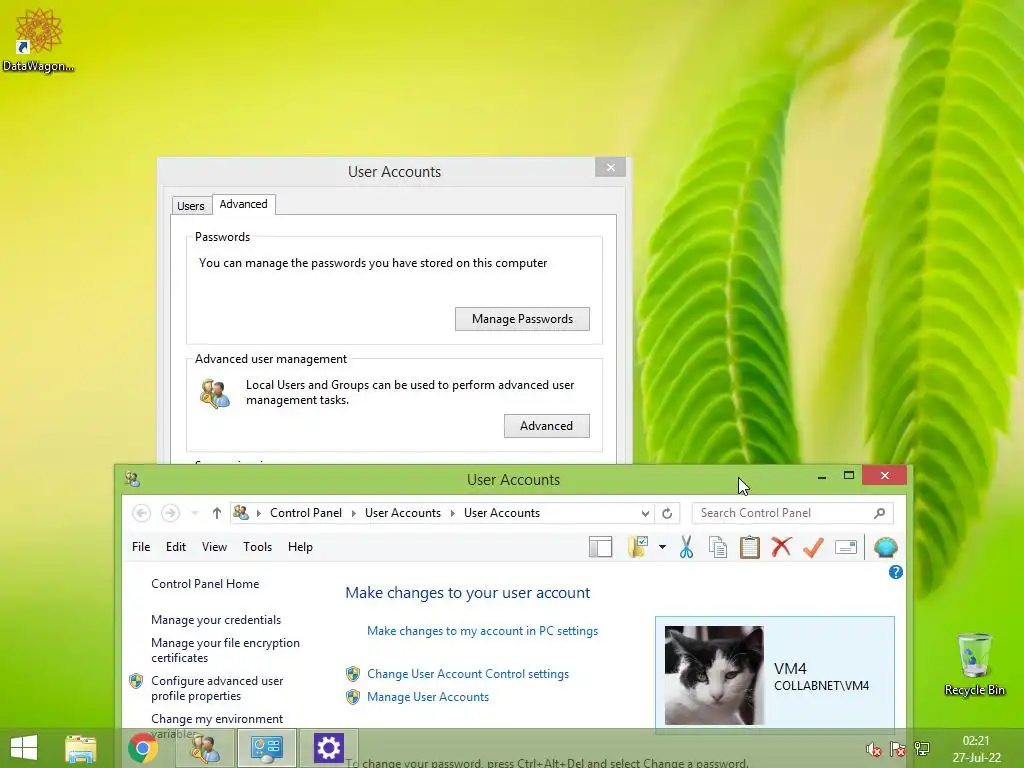The height and width of the screenshot is (768, 1024).
Task: Select the Advanced tab in dialog
Action: click(244, 204)
